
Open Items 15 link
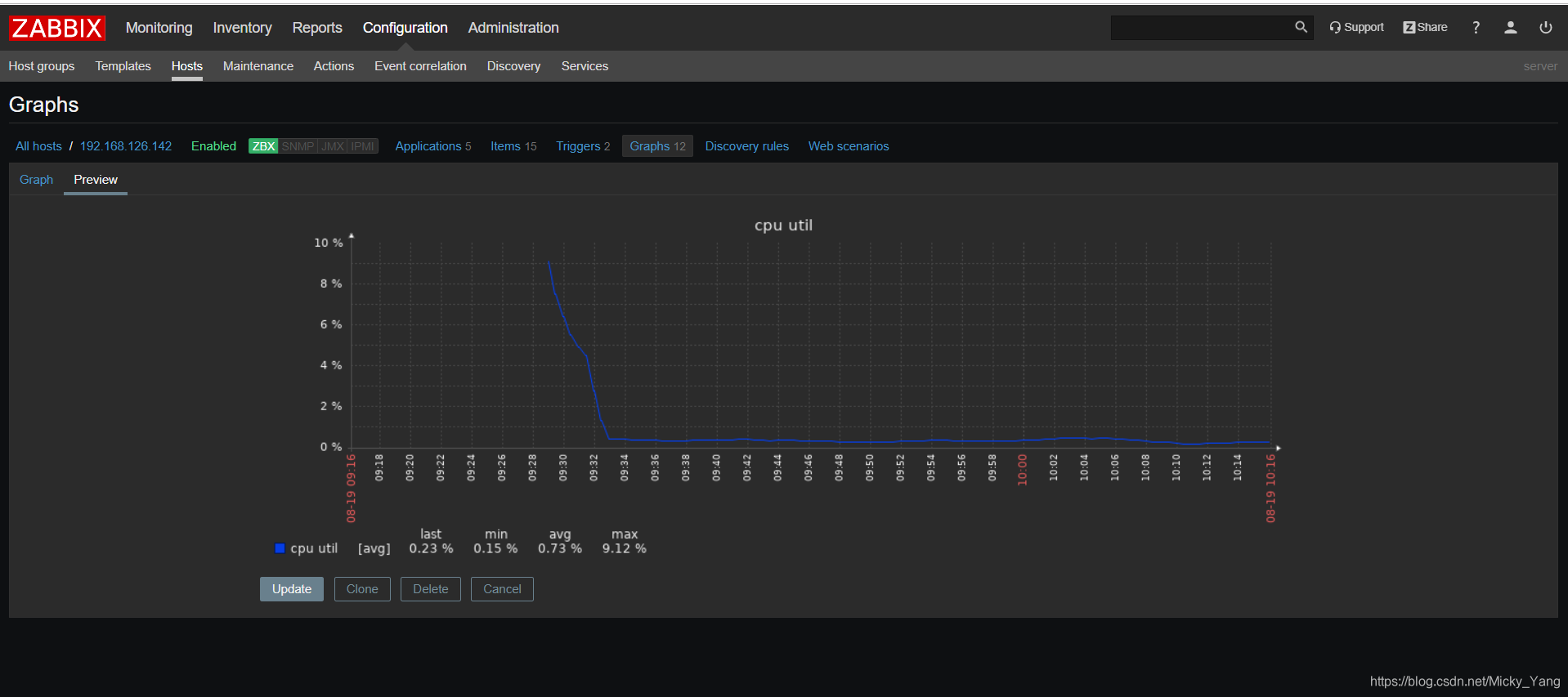pyautogui.click(x=513, y=146)
